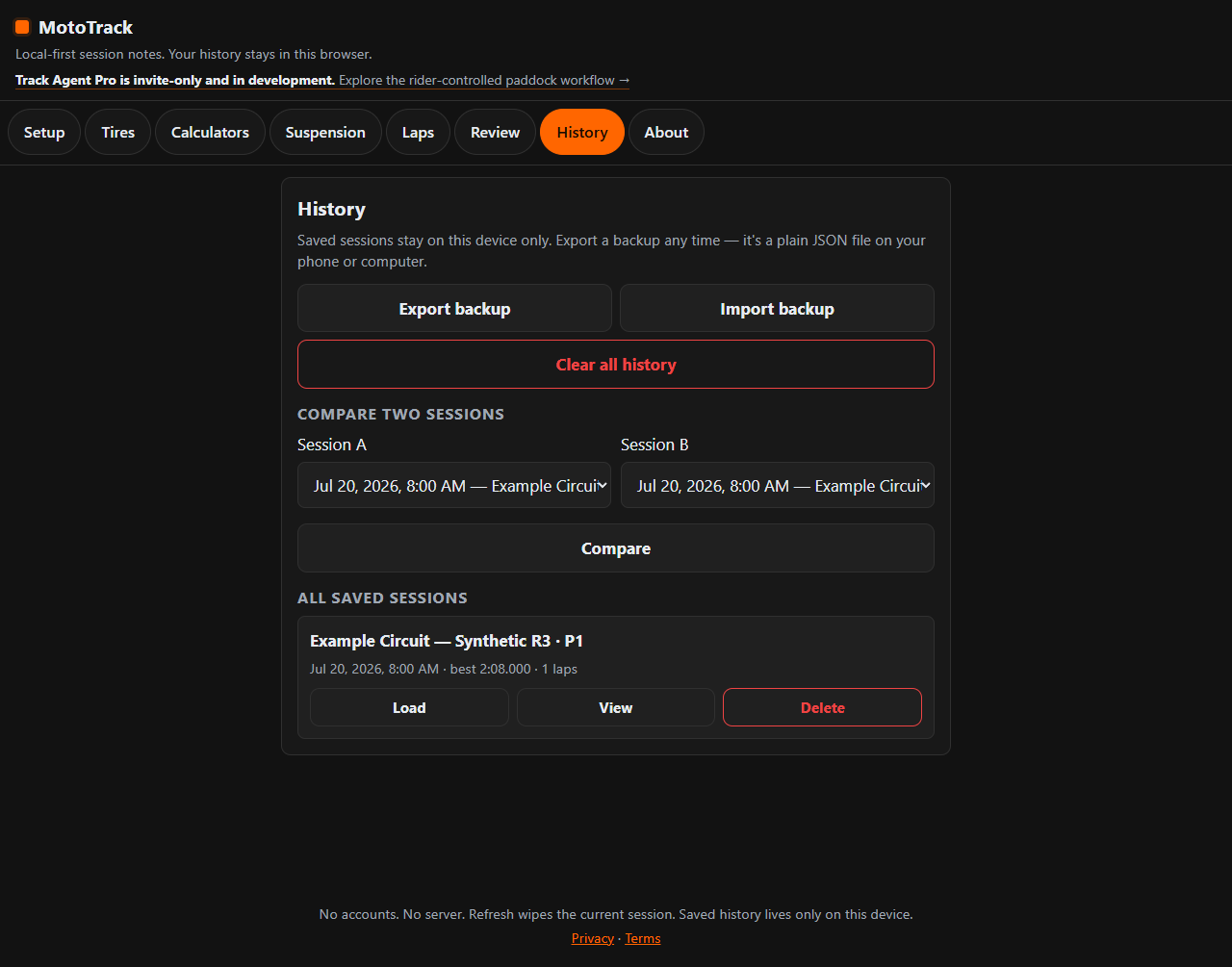1232x967 pixels.
Task: Click Export backup button
Action: [x=454, y=308]
